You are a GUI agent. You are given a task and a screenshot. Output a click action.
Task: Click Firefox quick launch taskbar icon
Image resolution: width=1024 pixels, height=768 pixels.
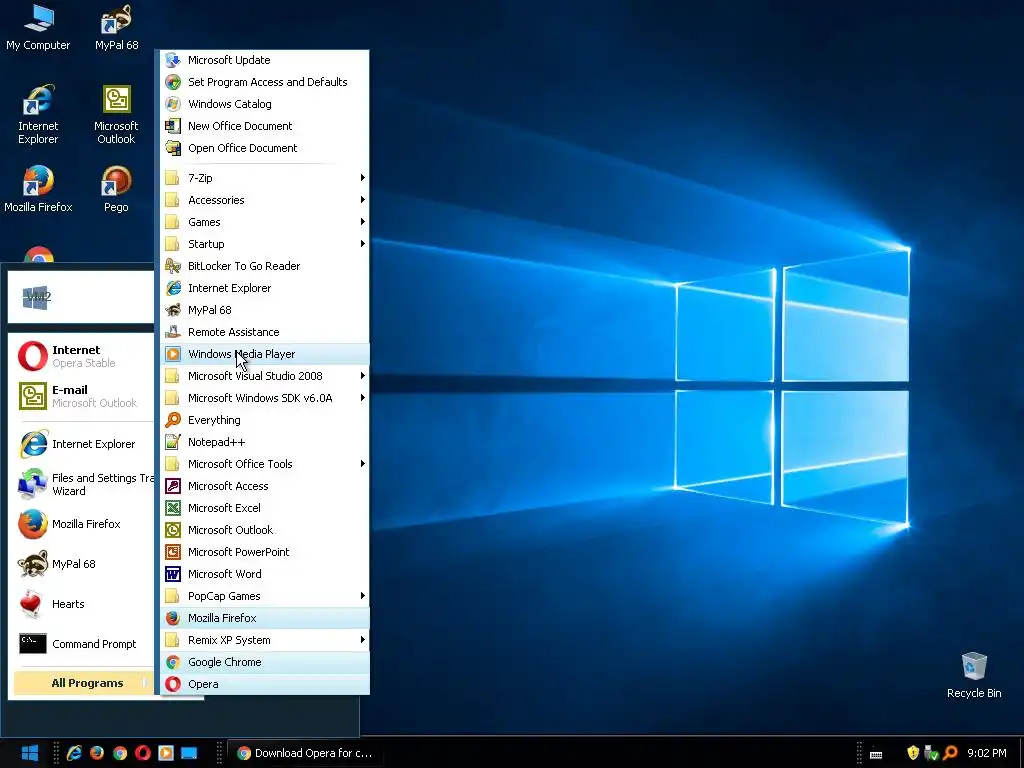(97, 753)
